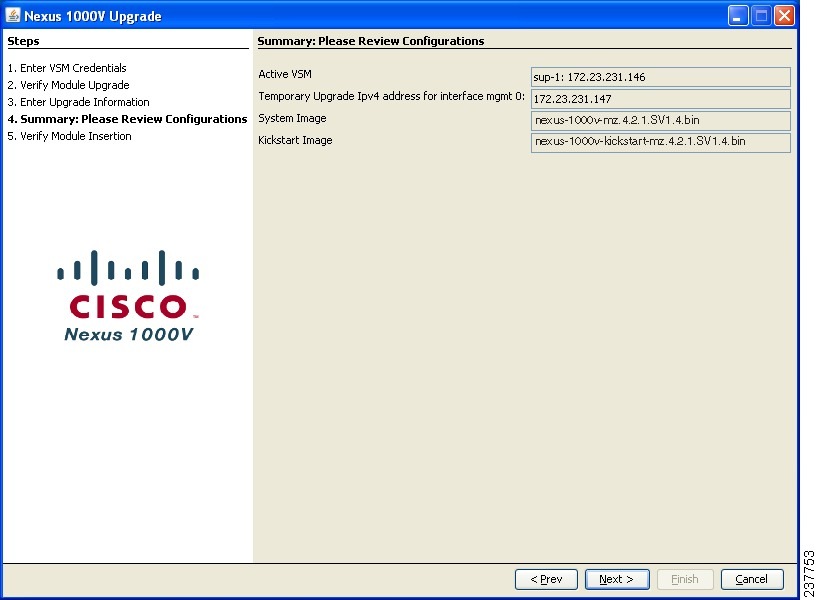This screenshot has height=600, width=820.
Task: Click the System Image filename field
Action: 660,120
